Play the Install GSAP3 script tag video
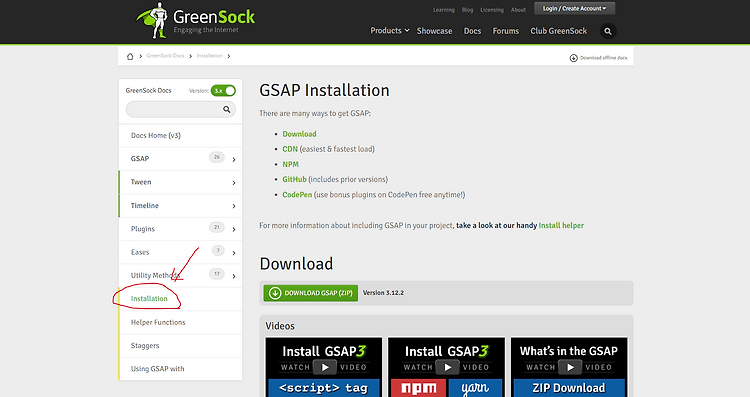 (x=324, y=367)
